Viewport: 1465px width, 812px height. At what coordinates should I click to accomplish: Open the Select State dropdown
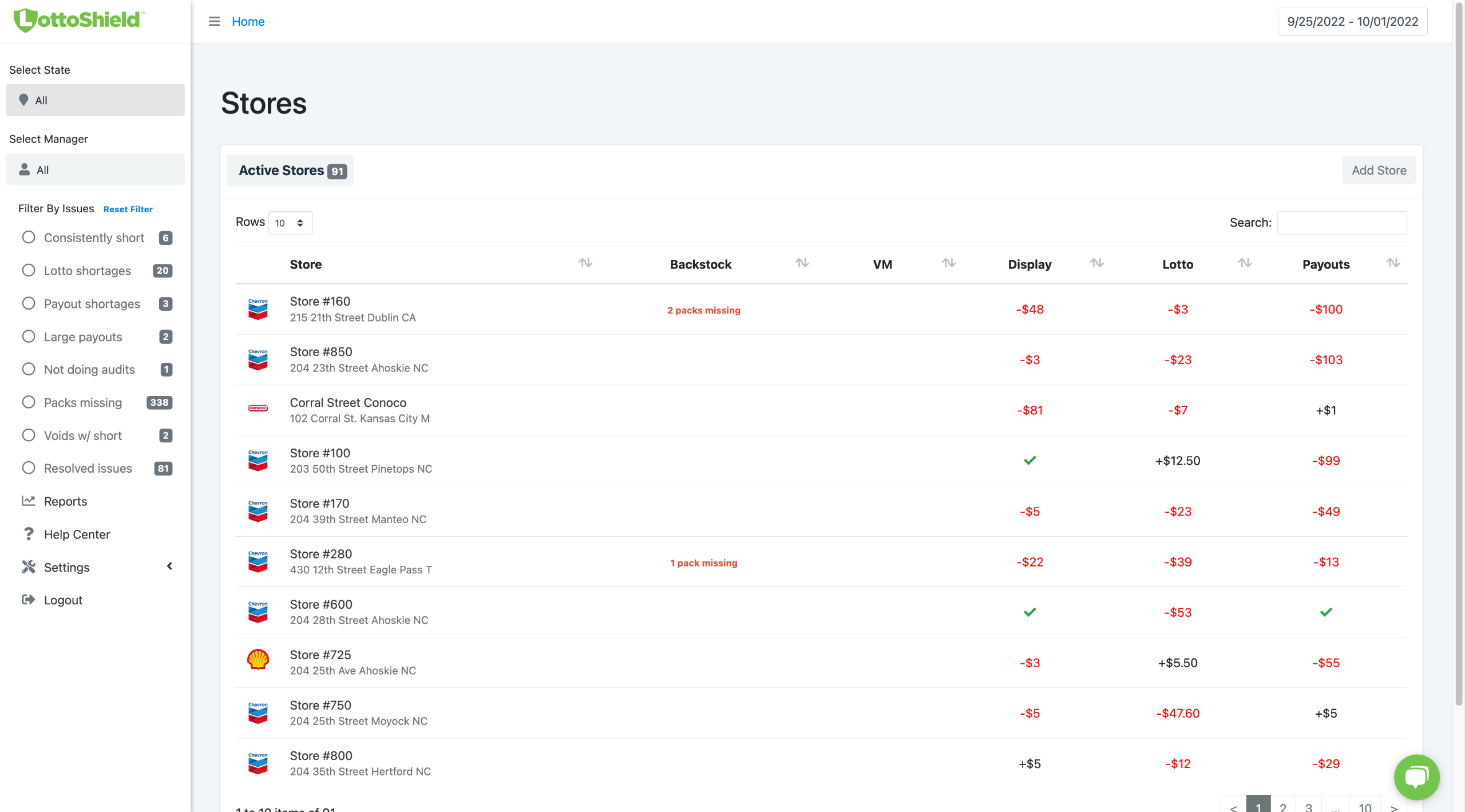pos(95,100)
